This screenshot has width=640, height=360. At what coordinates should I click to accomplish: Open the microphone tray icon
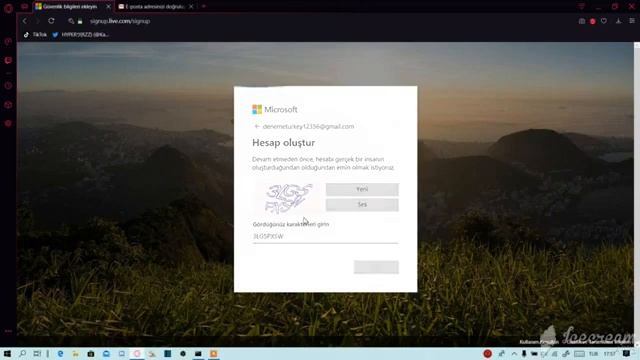click(x=524, y=353)
